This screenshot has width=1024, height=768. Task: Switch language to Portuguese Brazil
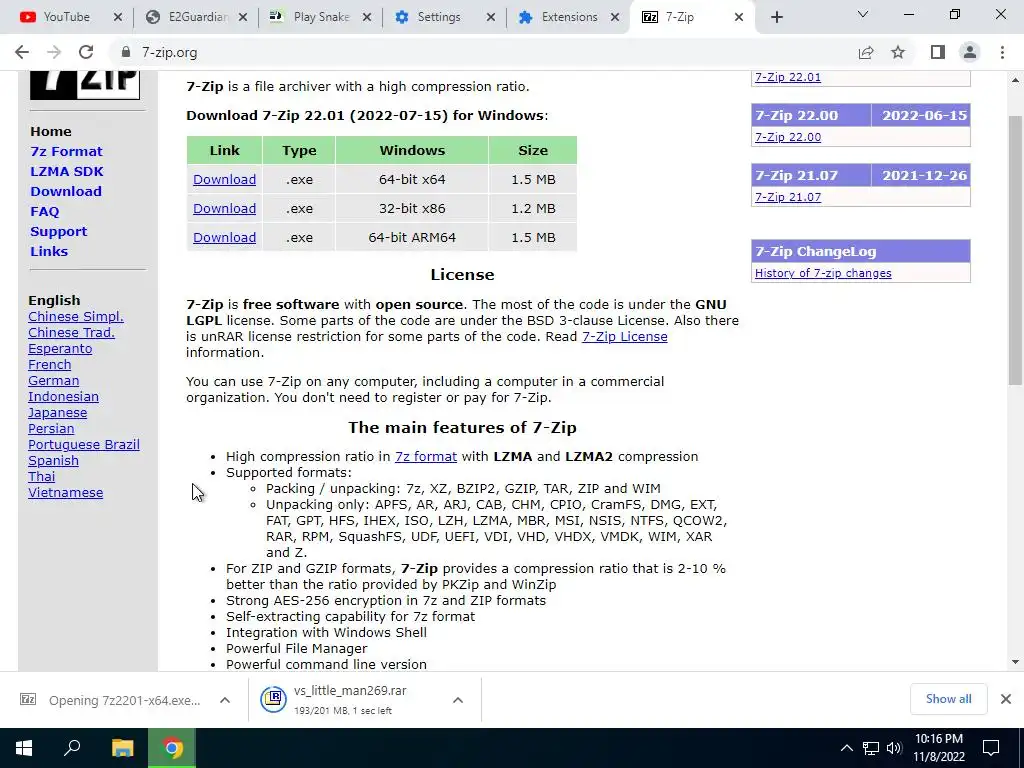[84, 445]
